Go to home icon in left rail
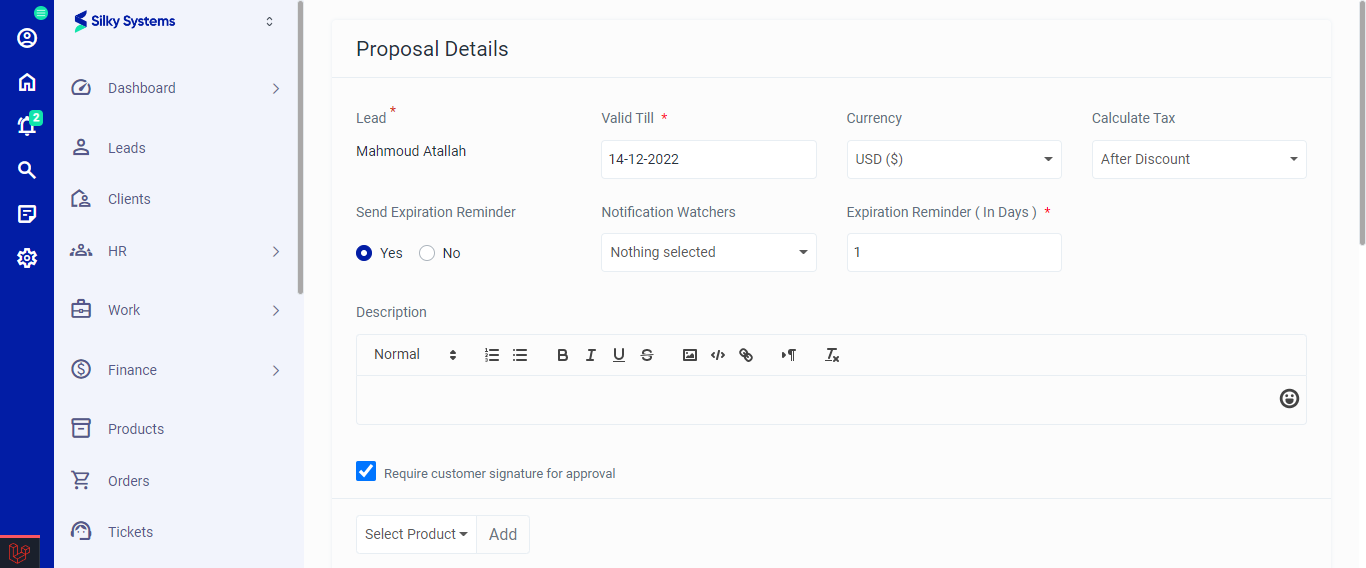 27,82
